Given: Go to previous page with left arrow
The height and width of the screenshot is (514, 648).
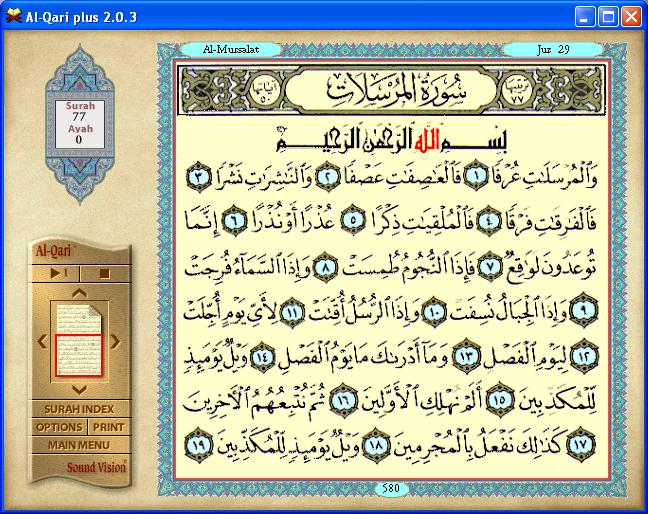Looking at the screenshot, I should pyautogui.click(x=42, y=341).
